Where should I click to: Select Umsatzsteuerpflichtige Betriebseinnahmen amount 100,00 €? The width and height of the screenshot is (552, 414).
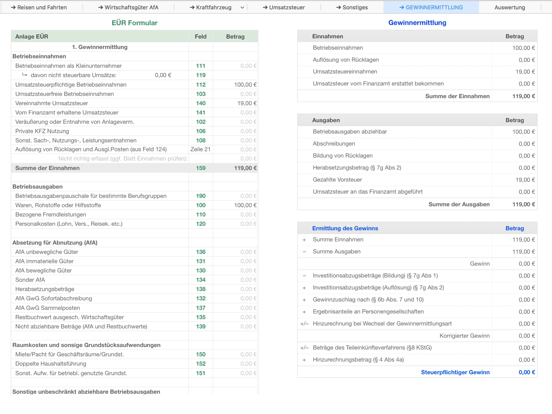click(x=245, y=84)
